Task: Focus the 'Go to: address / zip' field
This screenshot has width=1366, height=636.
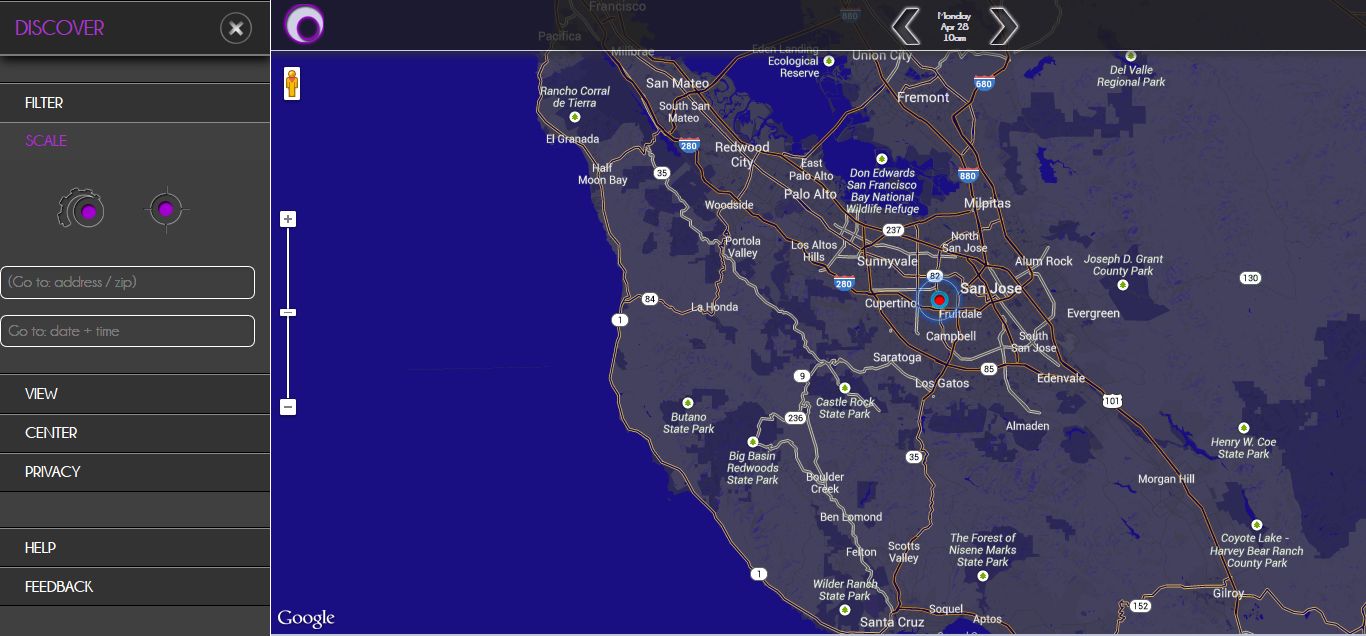Action: 127,283
